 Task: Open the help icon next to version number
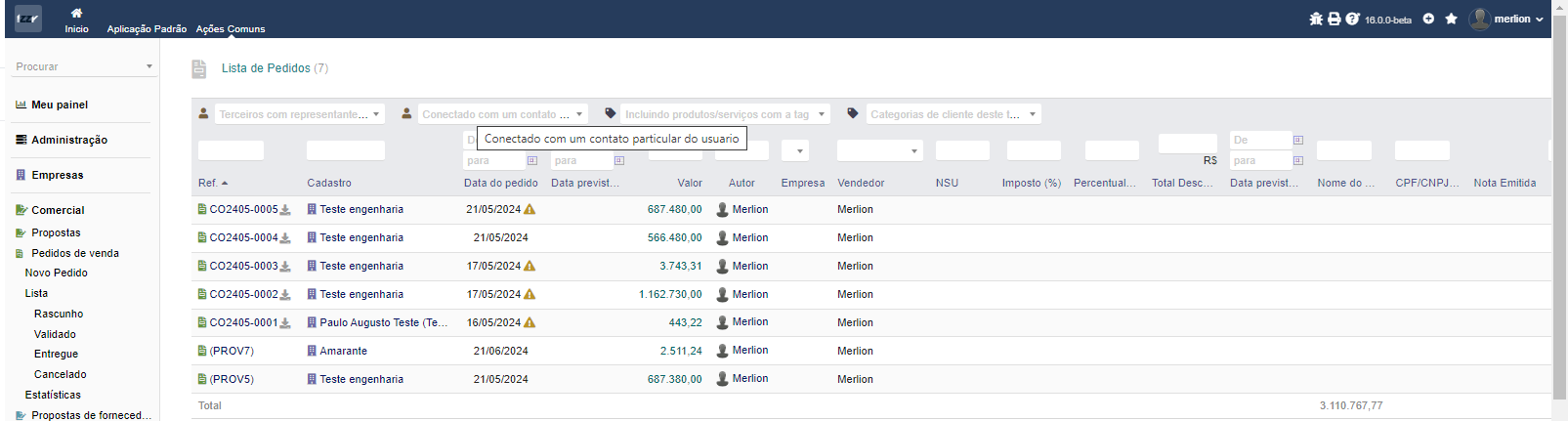1352,19
